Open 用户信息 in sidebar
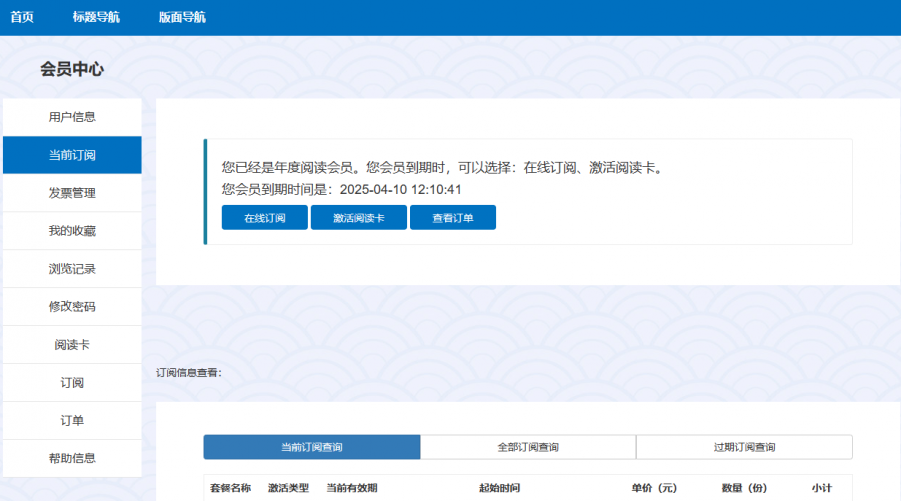The width and height of the screenshot is (901, 501). [72, 117]
